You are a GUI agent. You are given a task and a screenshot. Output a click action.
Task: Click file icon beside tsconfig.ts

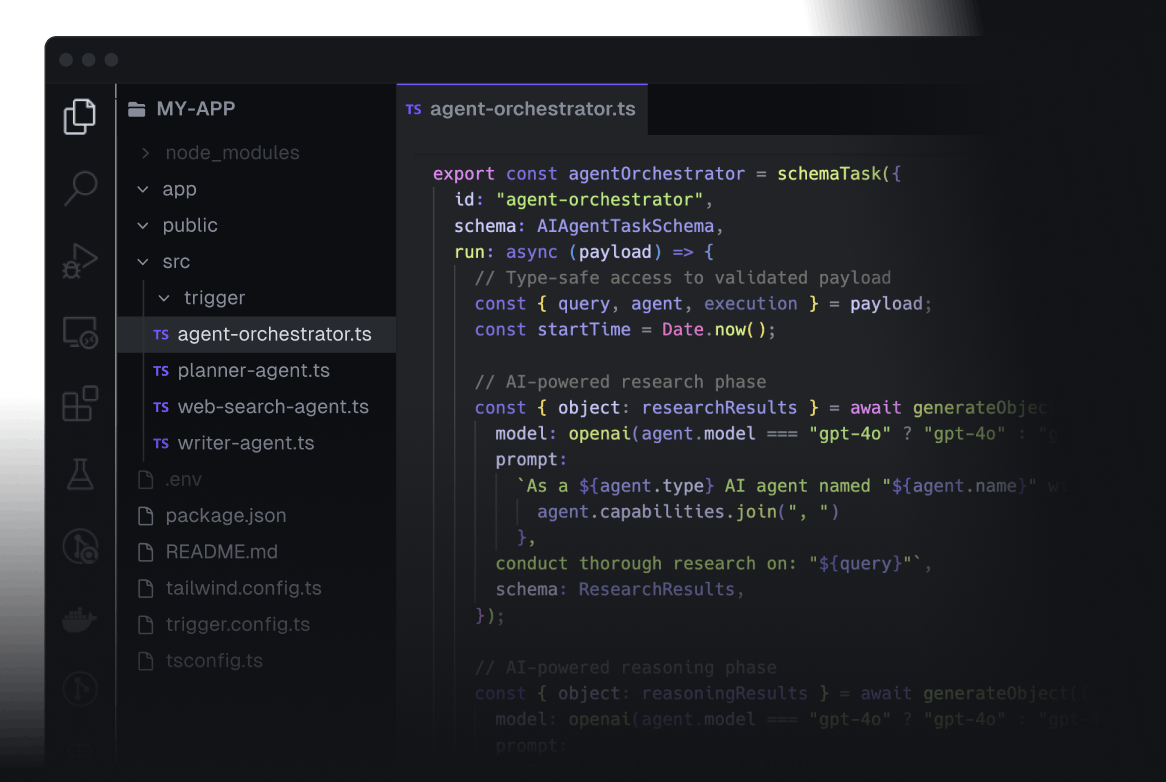(x=146, y=661)
